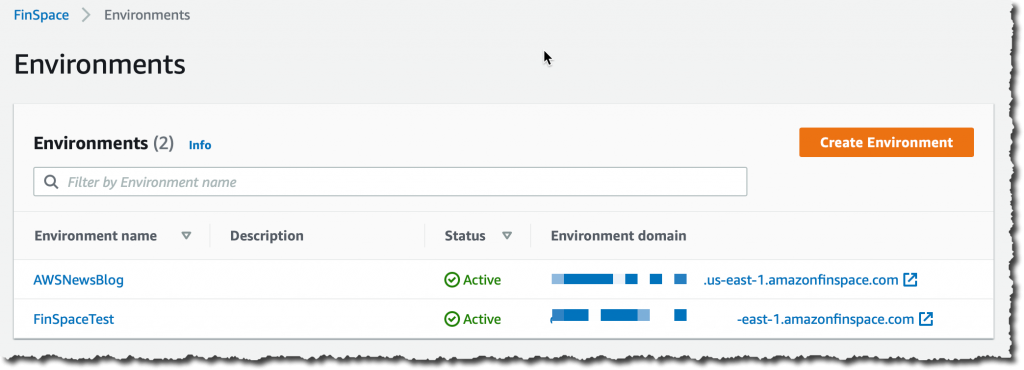Sort by Environment name using the triangle

[x=186, y=236]
